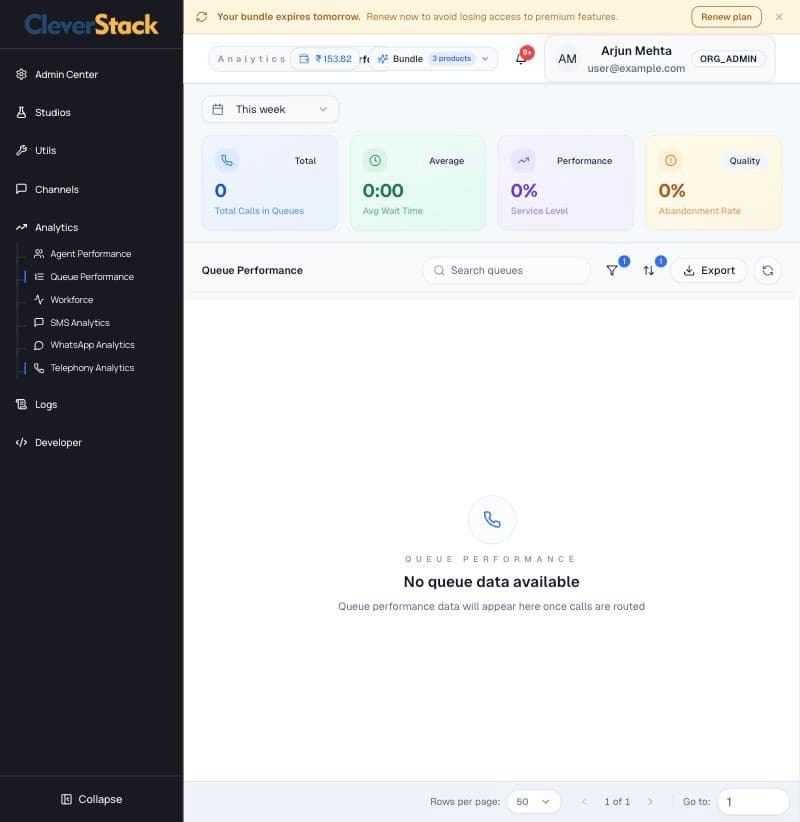Click the sort arrows icon
This screenshot has width=800, height=822.
click(648, 271)
